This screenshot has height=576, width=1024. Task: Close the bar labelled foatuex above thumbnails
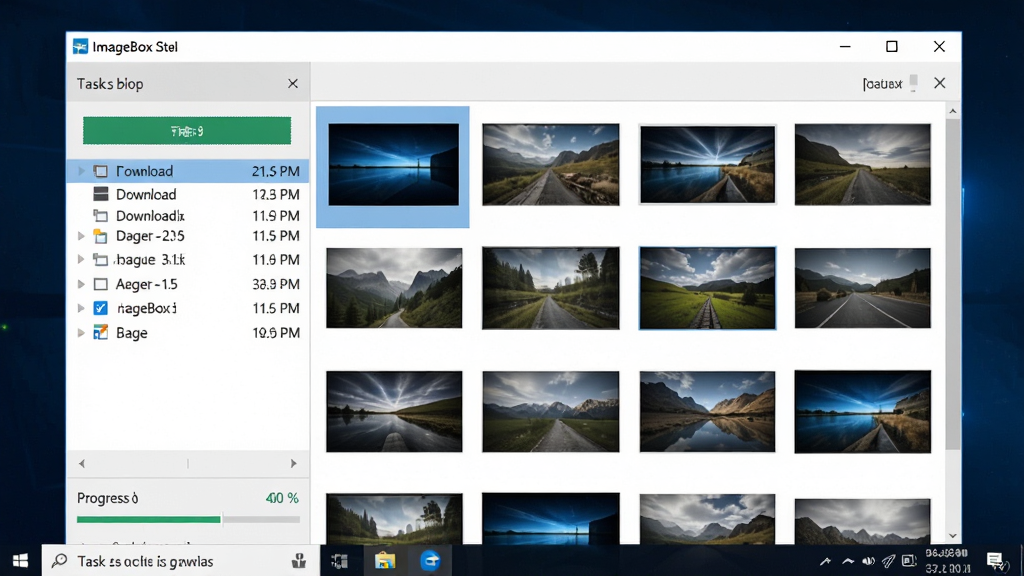coord(939,83)
